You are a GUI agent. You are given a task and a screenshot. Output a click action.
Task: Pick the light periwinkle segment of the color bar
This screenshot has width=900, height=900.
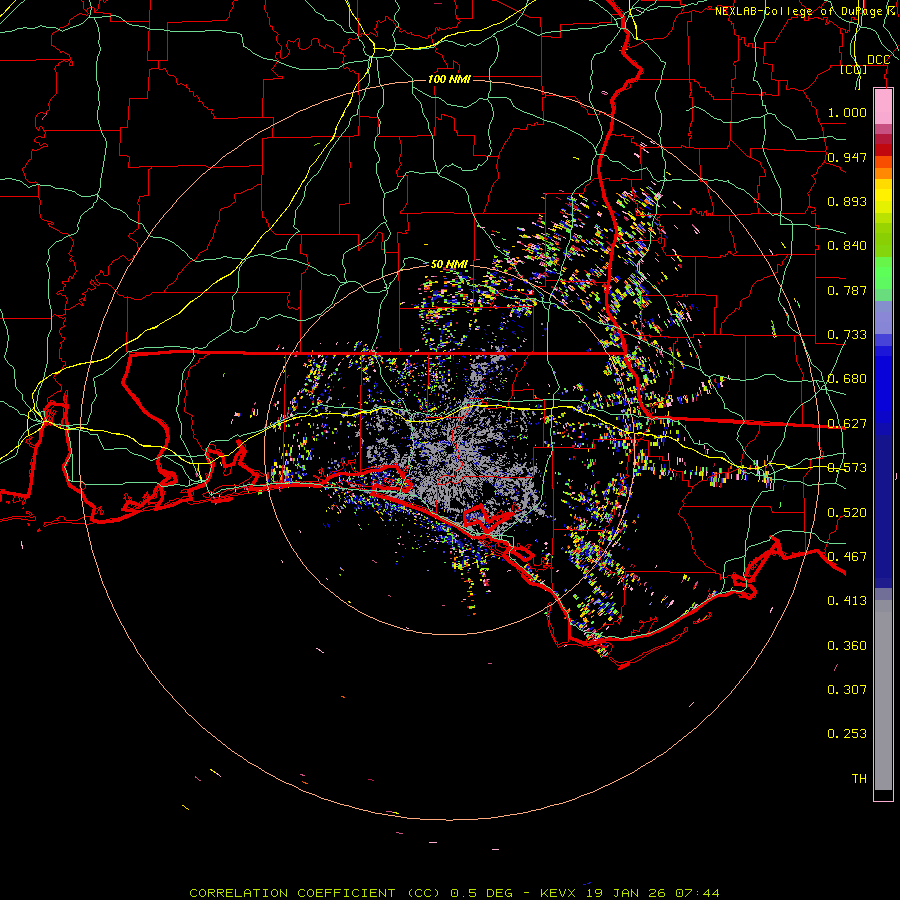[883, 317]
